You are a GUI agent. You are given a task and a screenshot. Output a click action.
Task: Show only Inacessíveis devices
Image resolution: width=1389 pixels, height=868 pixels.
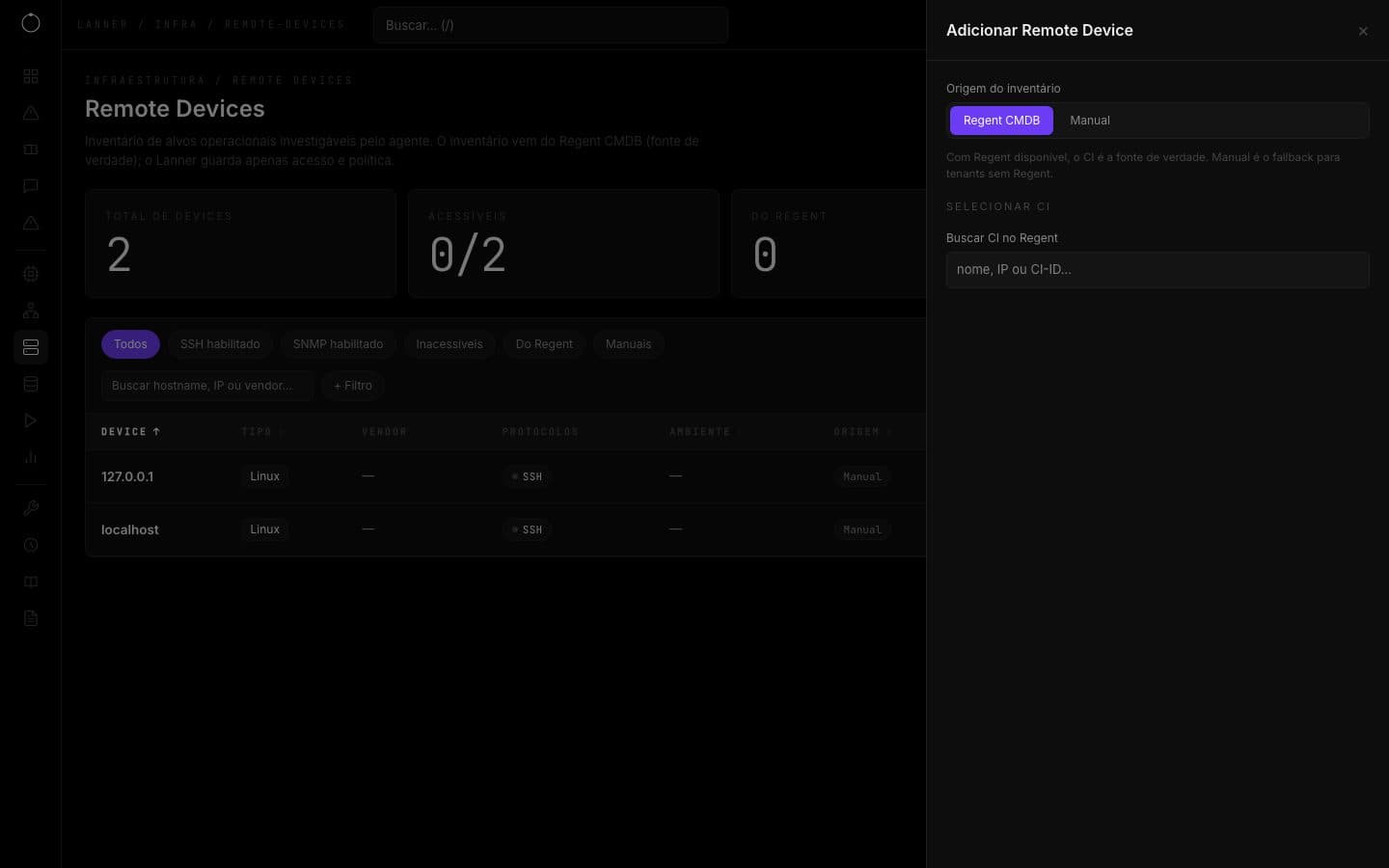point(449,344)
